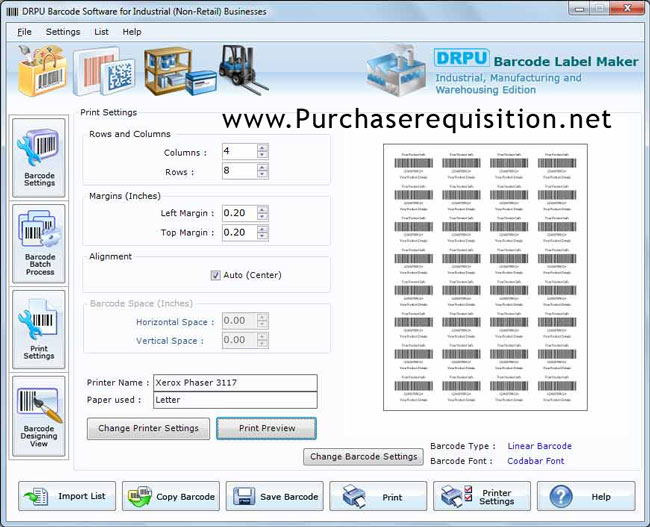Increase the Left Margin with up arrow
Viewport: 650px width, 527px height.
point(262,209)
